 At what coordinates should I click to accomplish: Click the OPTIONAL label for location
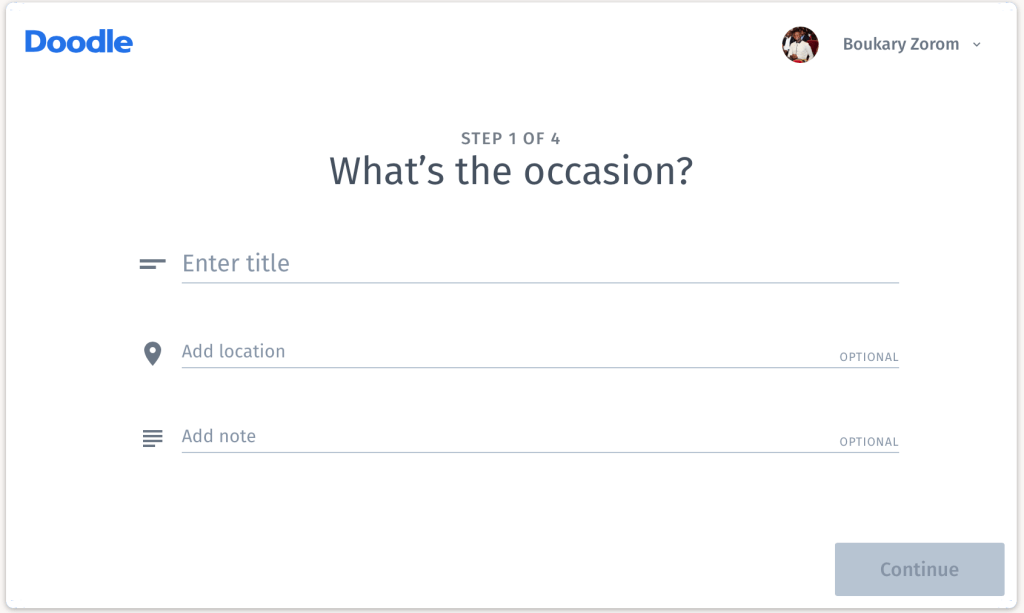[868, 357]
